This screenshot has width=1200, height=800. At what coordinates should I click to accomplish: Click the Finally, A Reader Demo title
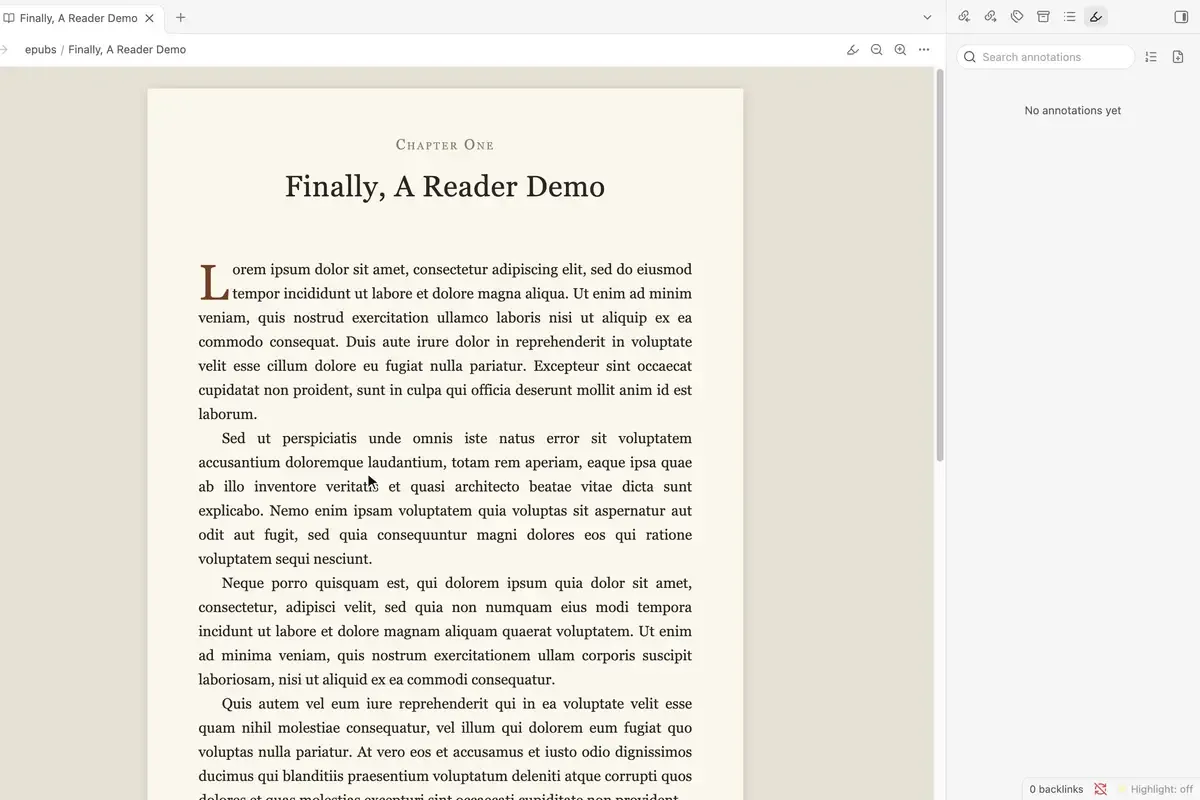[x=445, y=187]
